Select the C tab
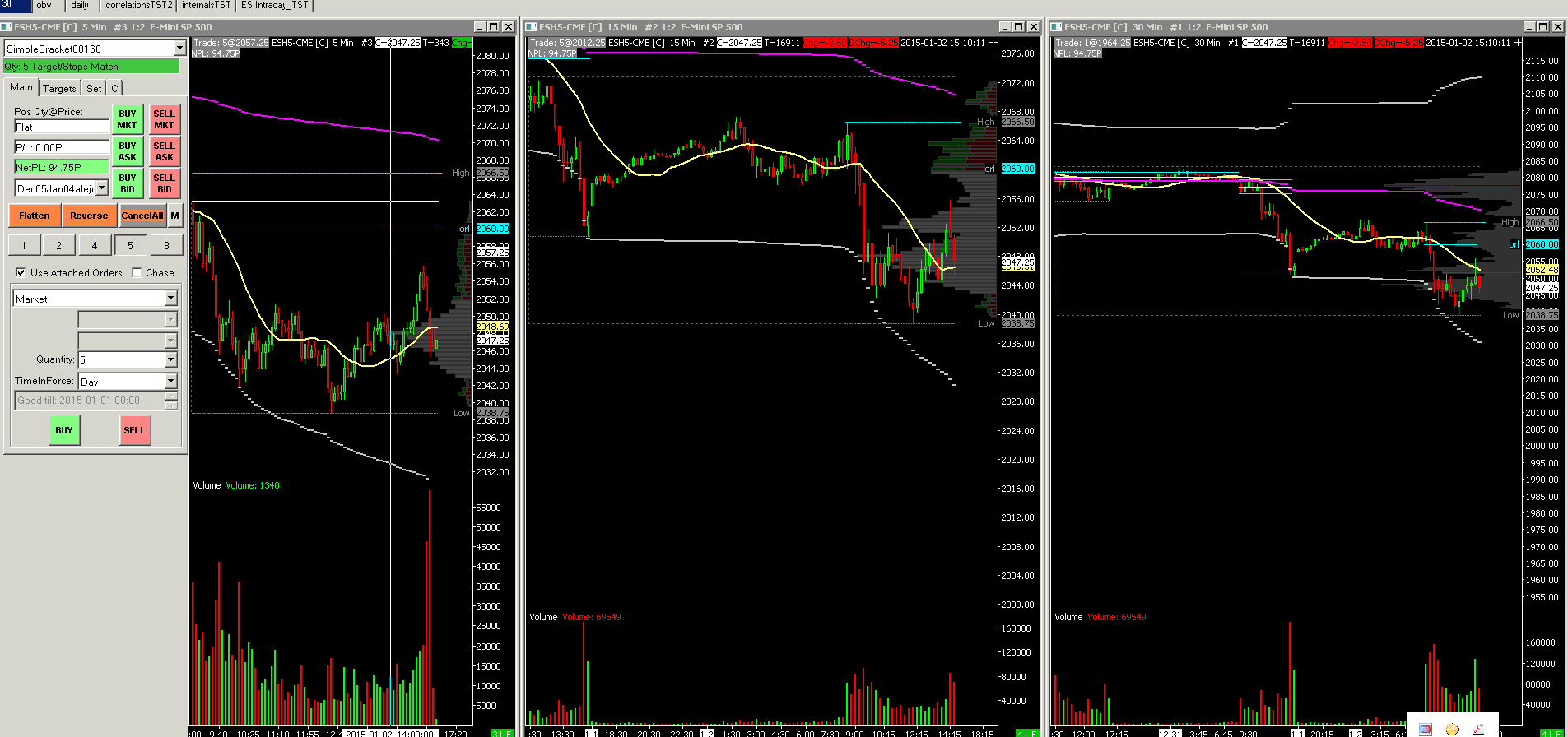Viewport: 1568px width, 737px height. point(114,88)
